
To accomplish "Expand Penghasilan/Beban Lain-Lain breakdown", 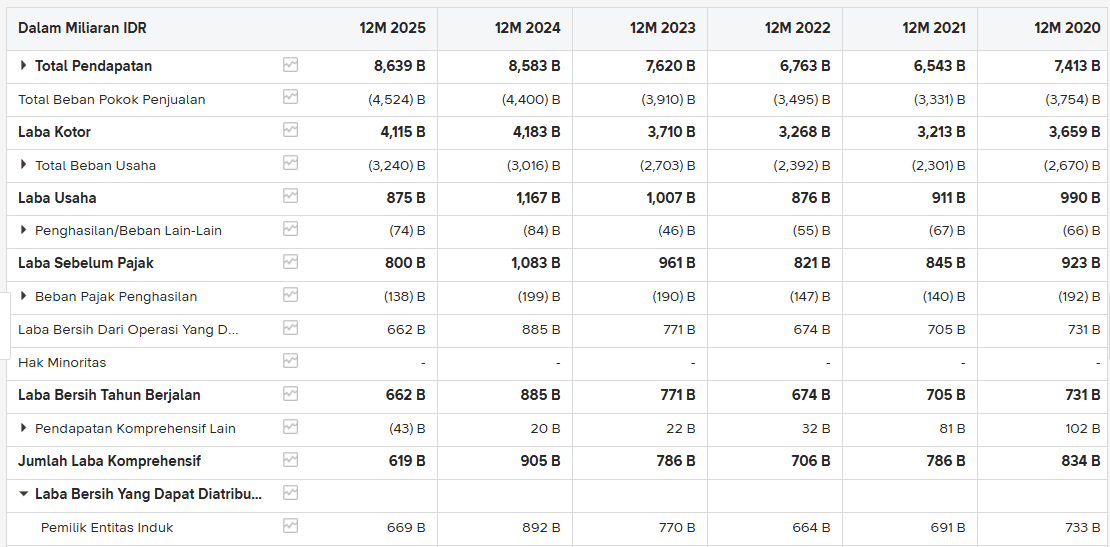I will pyautogui.click(x=23, y=231).
